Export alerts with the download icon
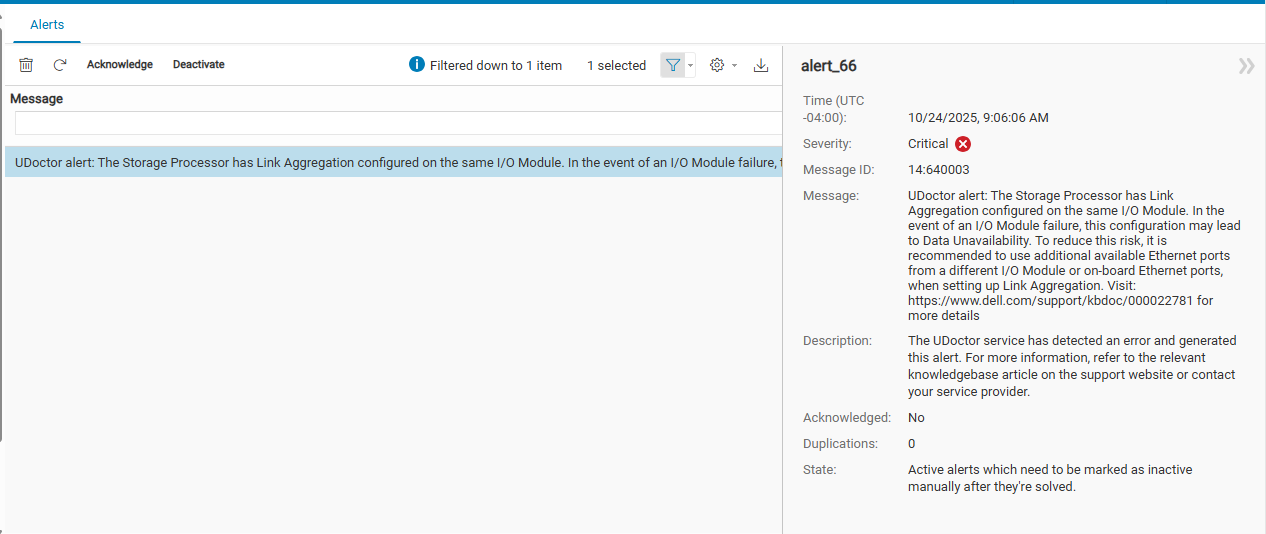1266x534 pixels. pyautogui.click(x=761, y=65)
